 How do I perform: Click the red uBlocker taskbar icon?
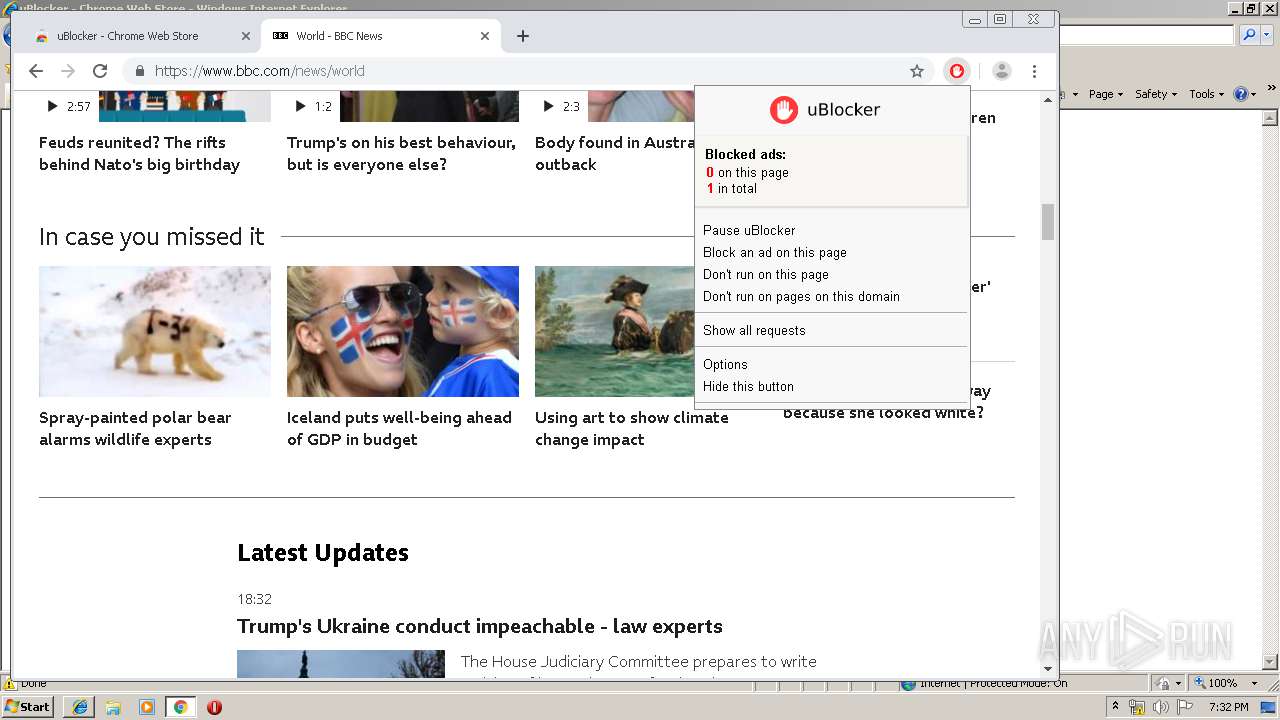[214, 707]
